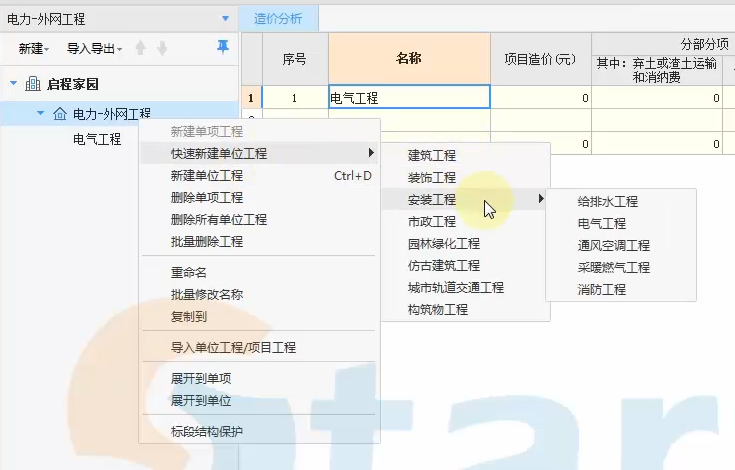
Task: Click the 项目造价(元) column header
Action: (x=541, y=59)
